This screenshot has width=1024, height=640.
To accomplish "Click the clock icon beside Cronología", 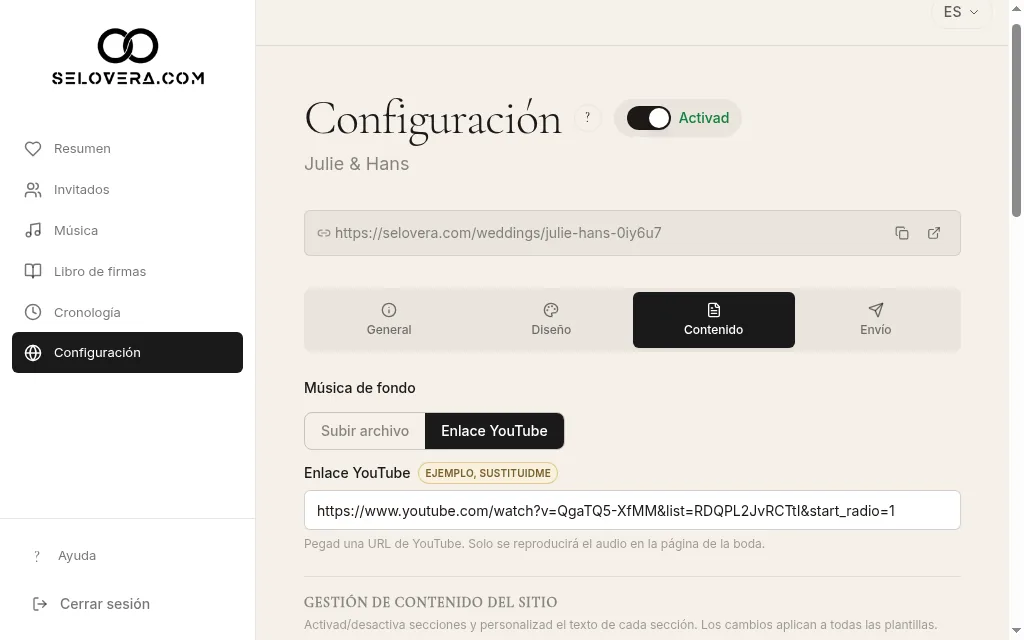I will point(33,312).
